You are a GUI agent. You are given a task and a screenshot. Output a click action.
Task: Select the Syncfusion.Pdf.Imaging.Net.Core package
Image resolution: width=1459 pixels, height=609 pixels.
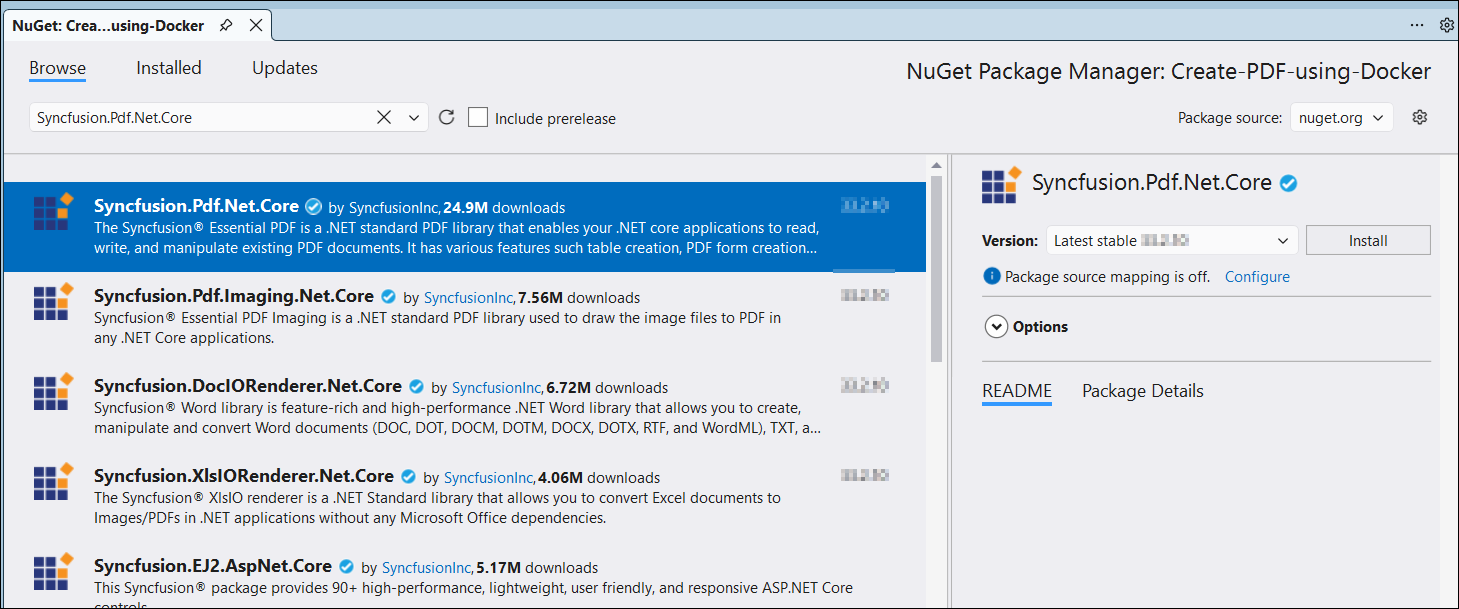pyautogui.click(x=465, y=317)
